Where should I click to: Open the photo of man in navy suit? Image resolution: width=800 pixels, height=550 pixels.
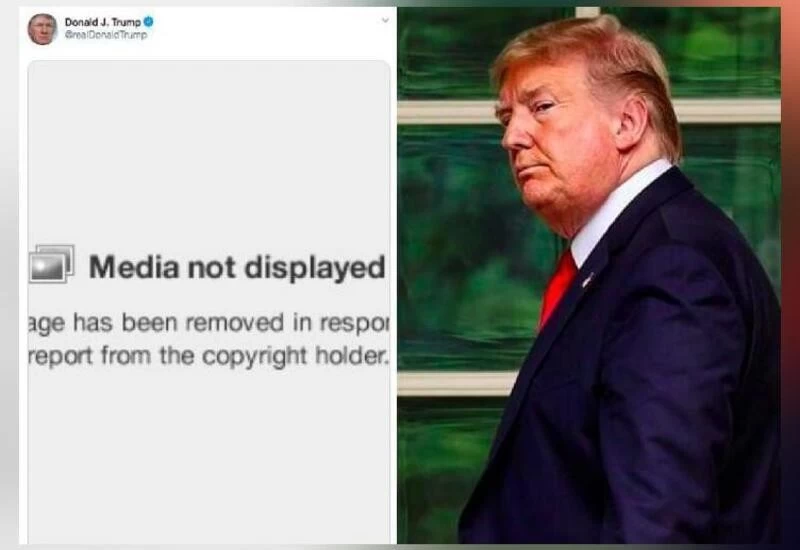pos(589,276)
